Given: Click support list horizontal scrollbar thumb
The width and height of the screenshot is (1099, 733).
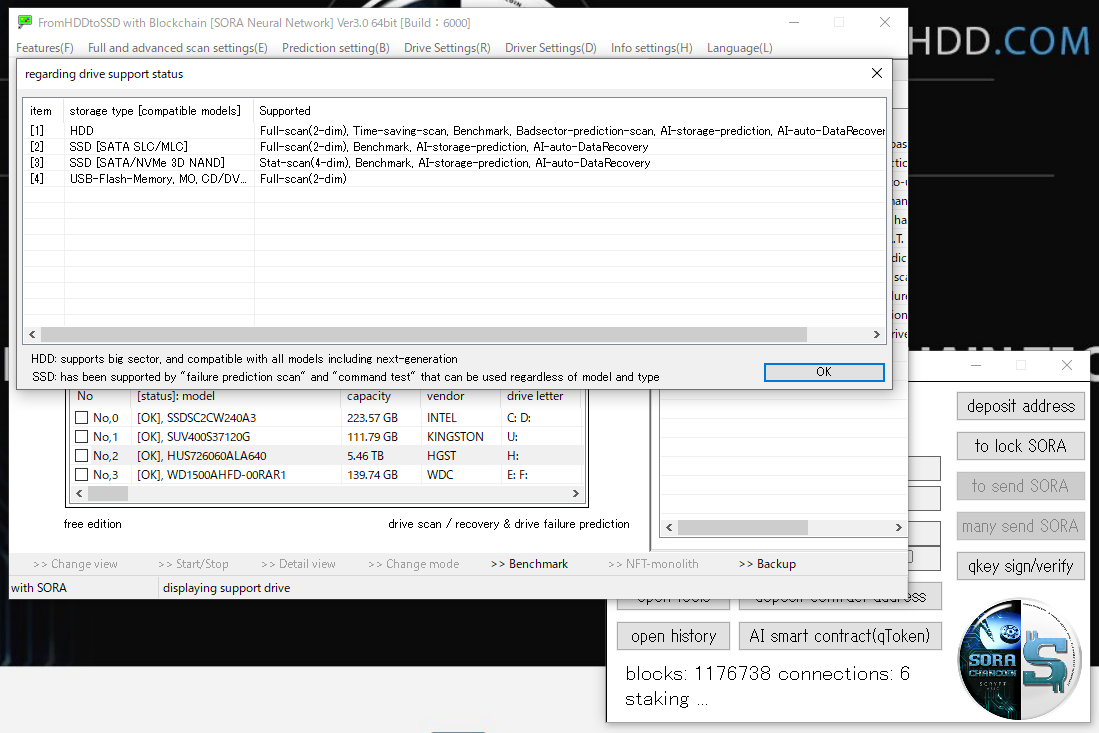Looking at the screenshot, I should (423, 335).
